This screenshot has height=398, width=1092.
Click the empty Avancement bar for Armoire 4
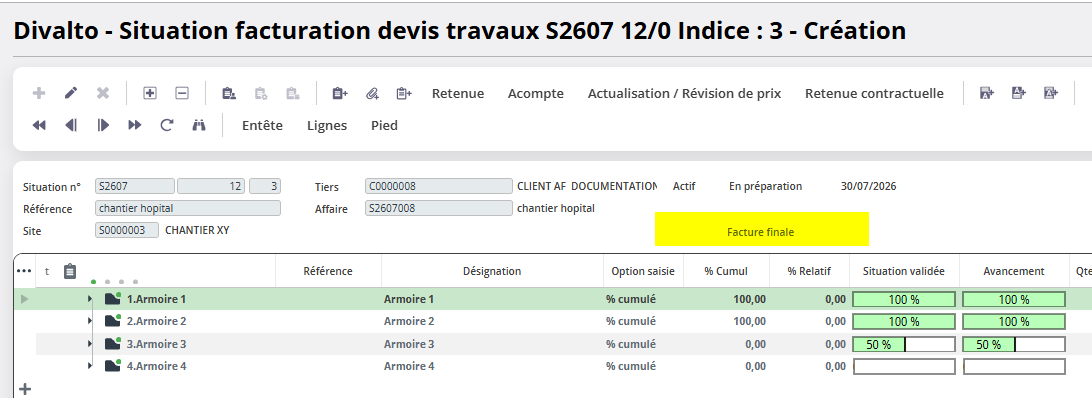pos(1014,367)
